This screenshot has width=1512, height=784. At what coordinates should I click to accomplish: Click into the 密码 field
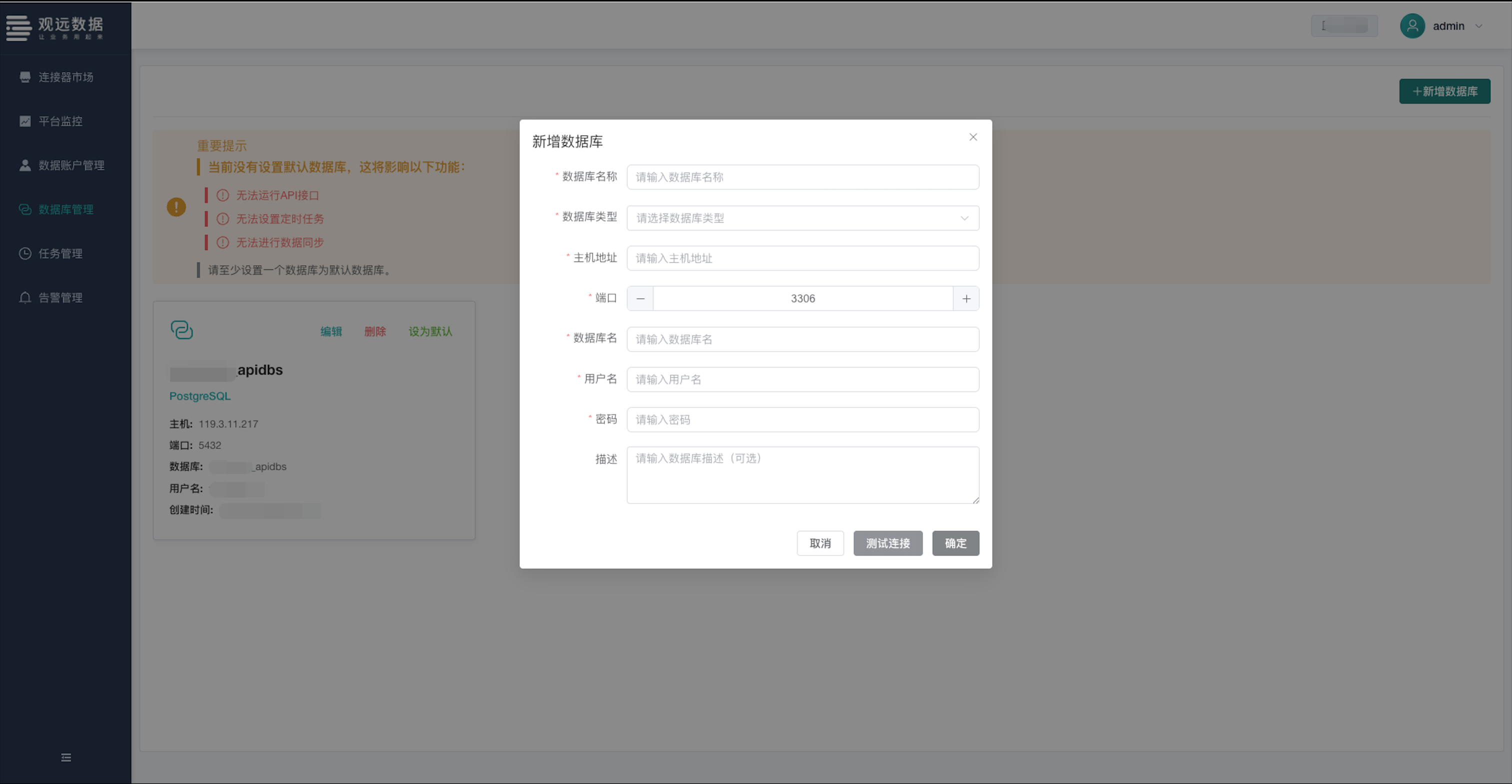pos(802,419)
